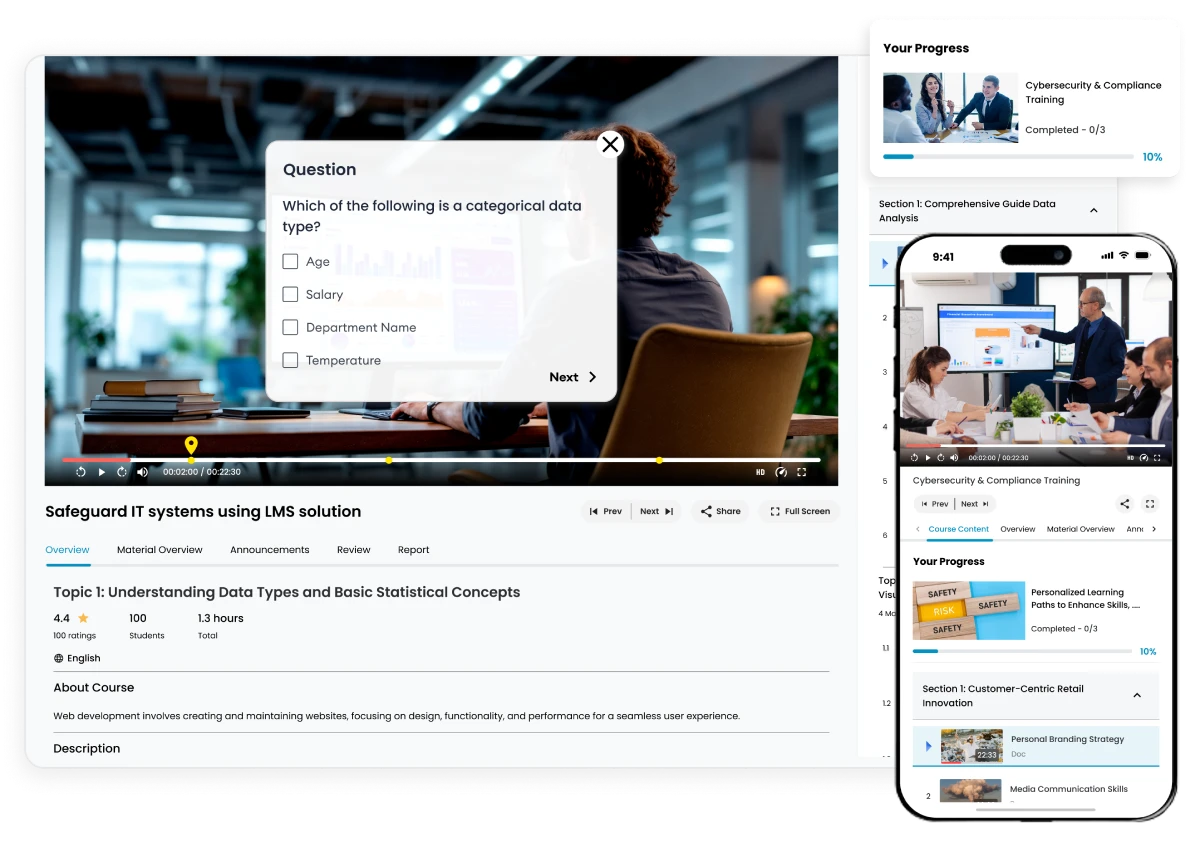Click Next in the Question dialog
The image size is (1200, 842).
point(572,377)
